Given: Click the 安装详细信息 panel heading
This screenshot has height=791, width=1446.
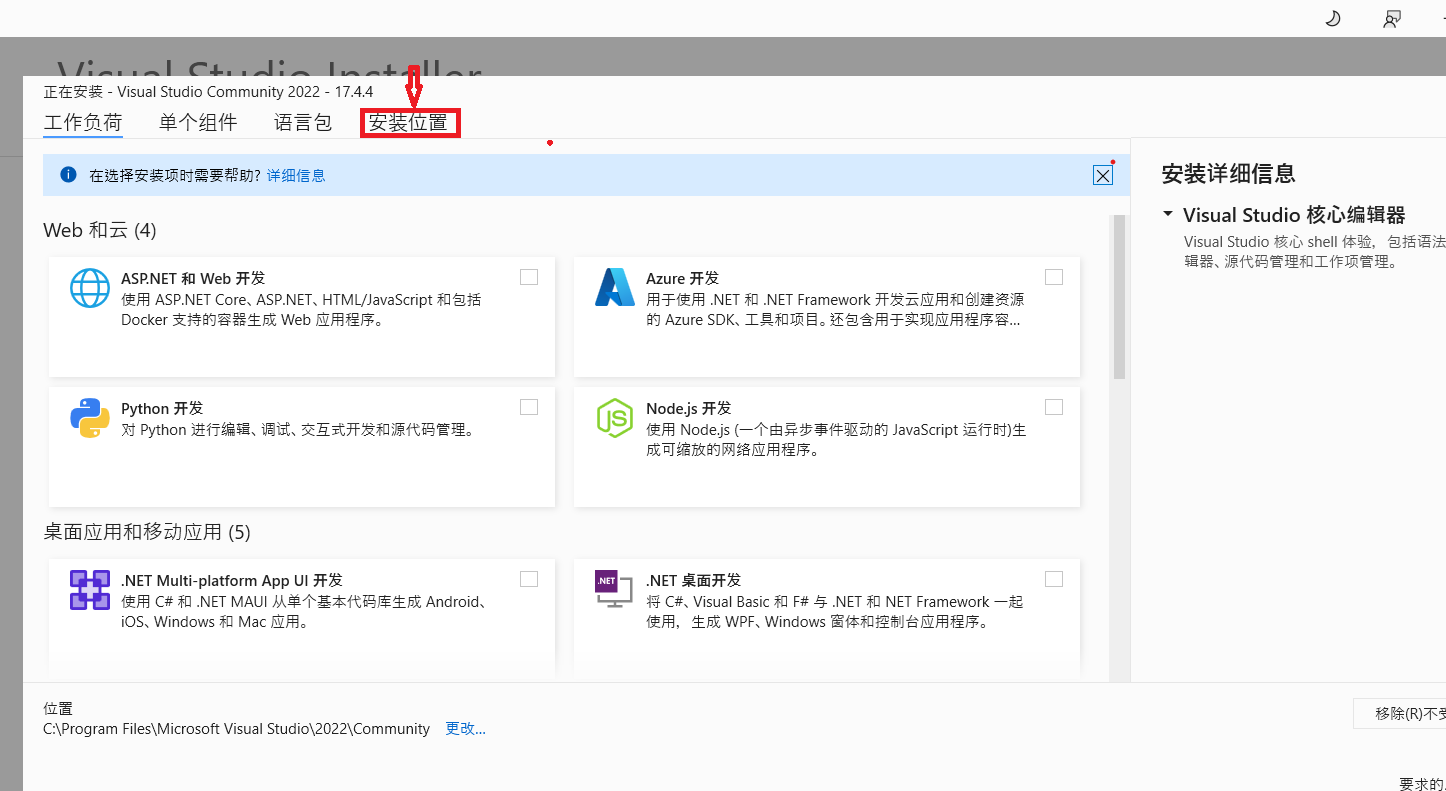Looking at the screenshot, I should [1229, 173].
